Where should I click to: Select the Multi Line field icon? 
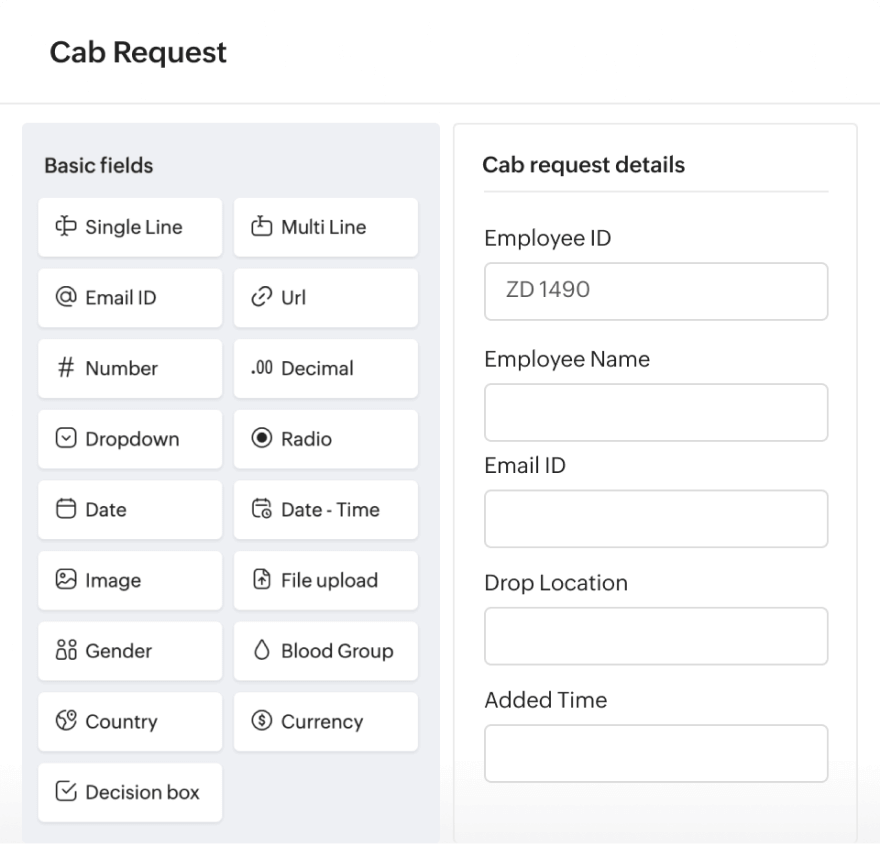point(325,227)
